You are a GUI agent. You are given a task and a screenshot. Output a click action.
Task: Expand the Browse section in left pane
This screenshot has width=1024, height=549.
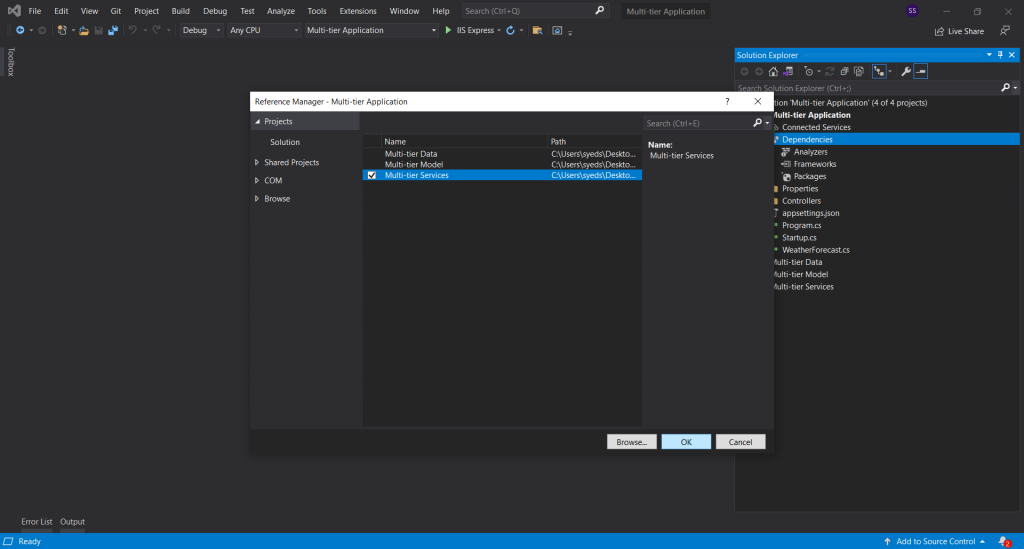click(257, 198)
